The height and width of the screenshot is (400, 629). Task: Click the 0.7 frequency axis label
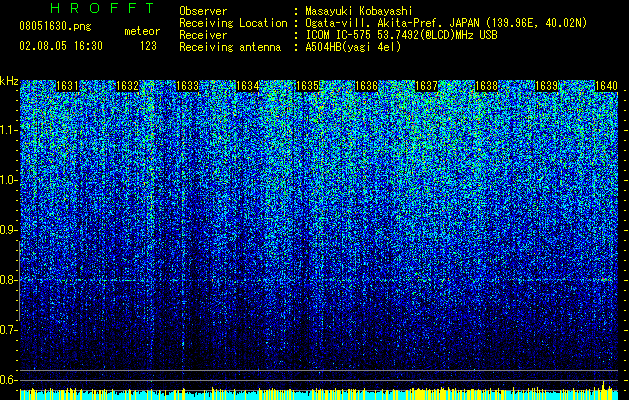(8, 330)
